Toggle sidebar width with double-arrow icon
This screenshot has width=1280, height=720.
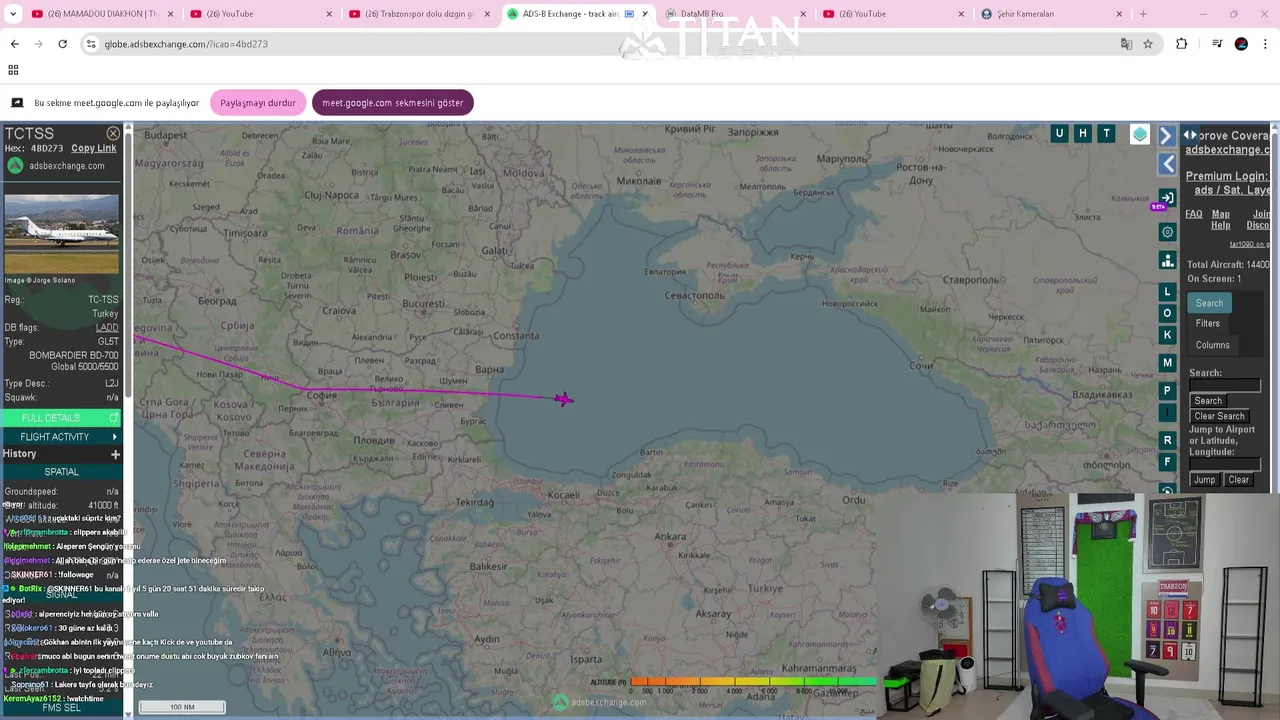pos(1190,135)
